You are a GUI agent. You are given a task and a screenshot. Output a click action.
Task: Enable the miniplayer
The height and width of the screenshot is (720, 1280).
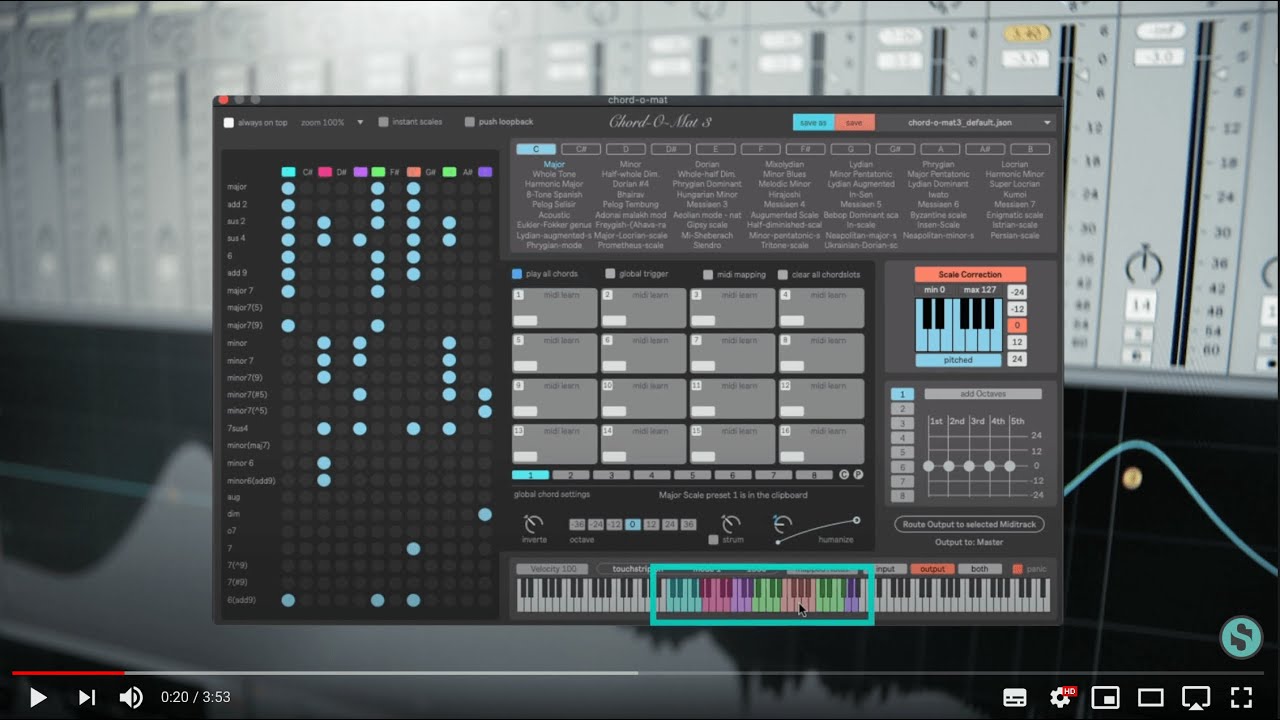1105,697
